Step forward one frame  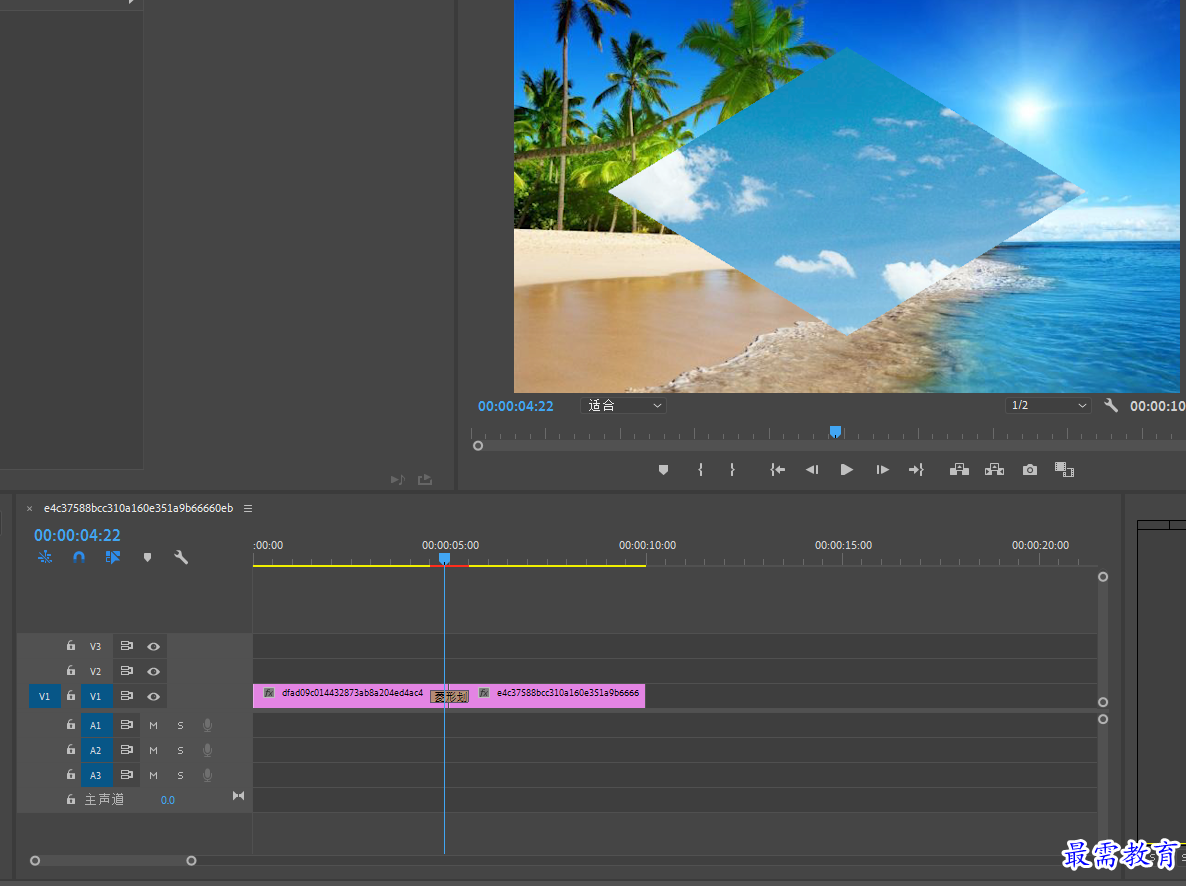882,470
